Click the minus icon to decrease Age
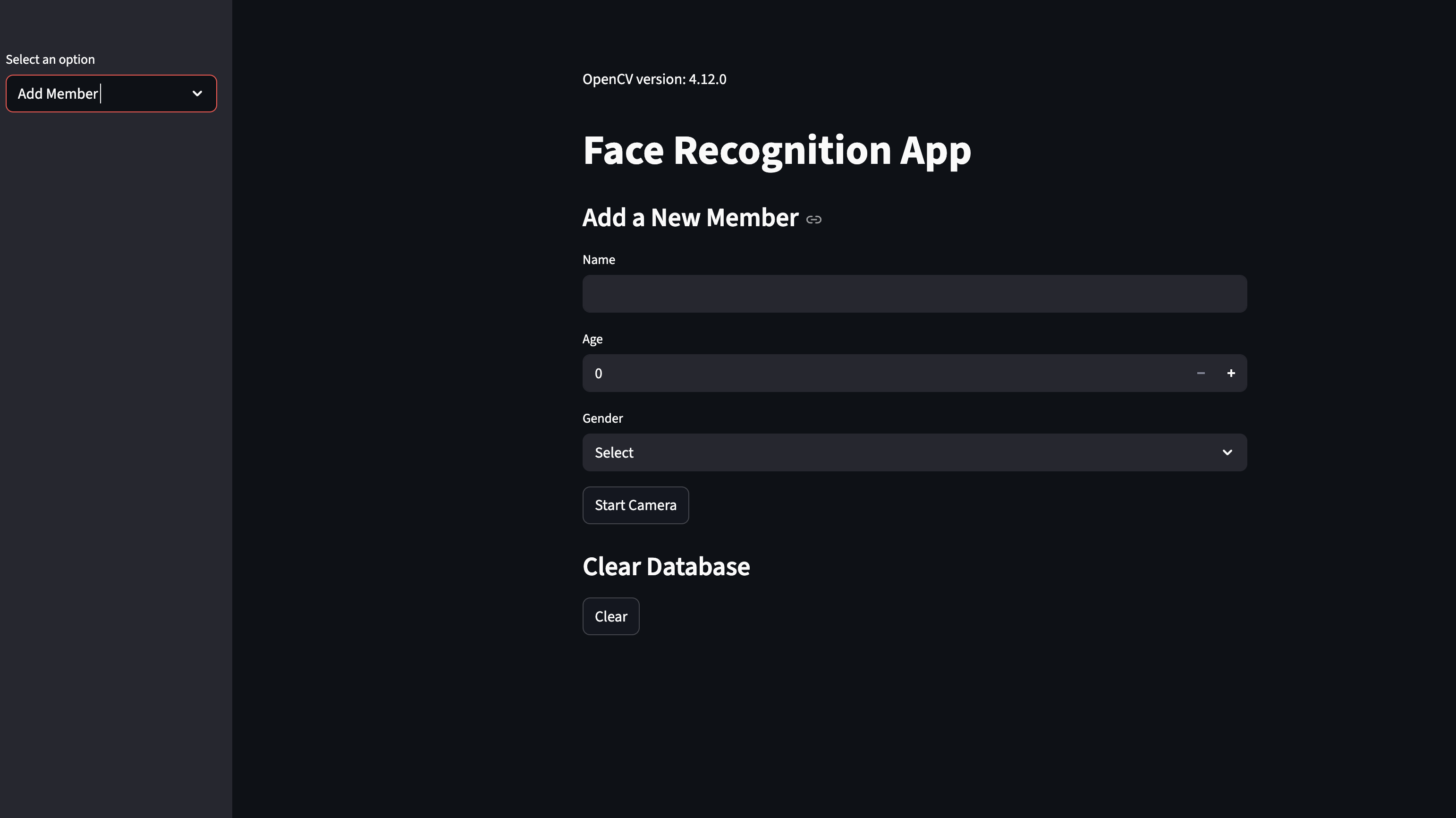This screenshot has height=818, width=1456. (x=1201, y=373)
